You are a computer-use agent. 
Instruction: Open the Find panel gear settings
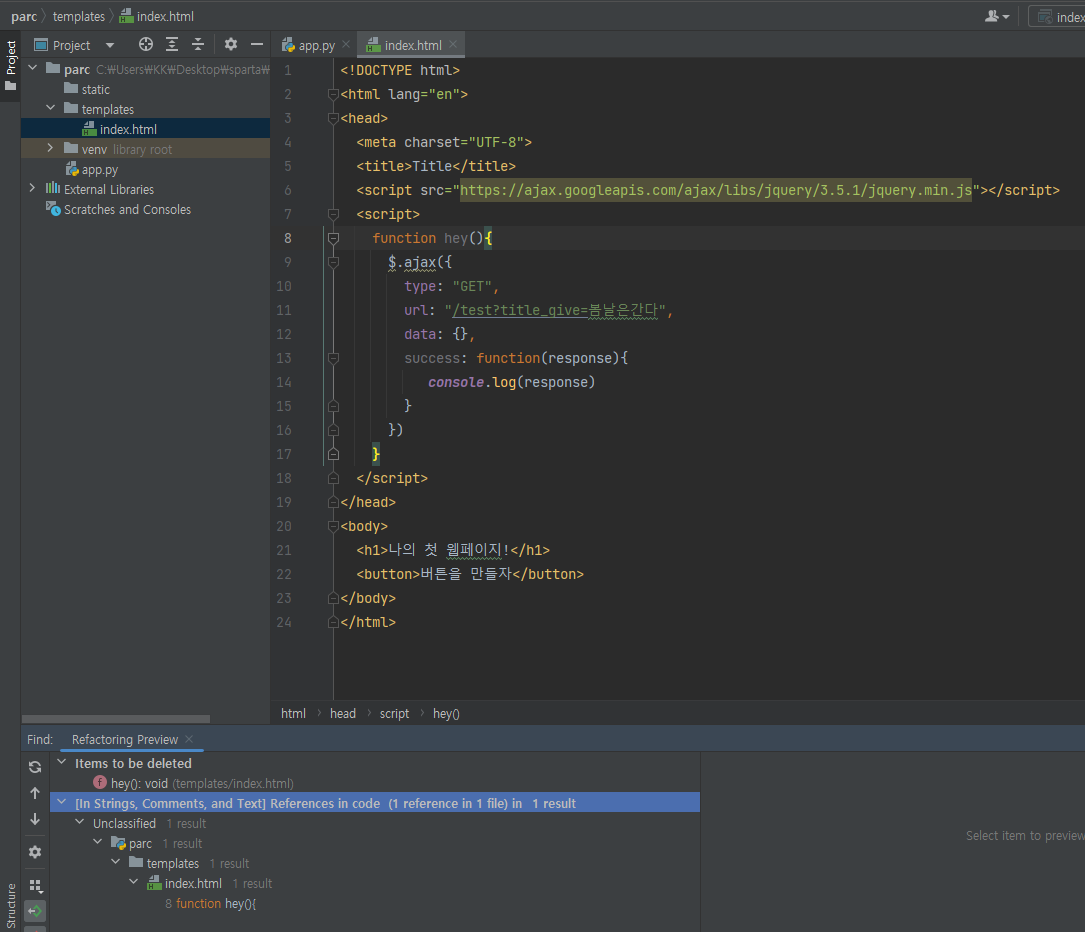click(x=35, y=852)
